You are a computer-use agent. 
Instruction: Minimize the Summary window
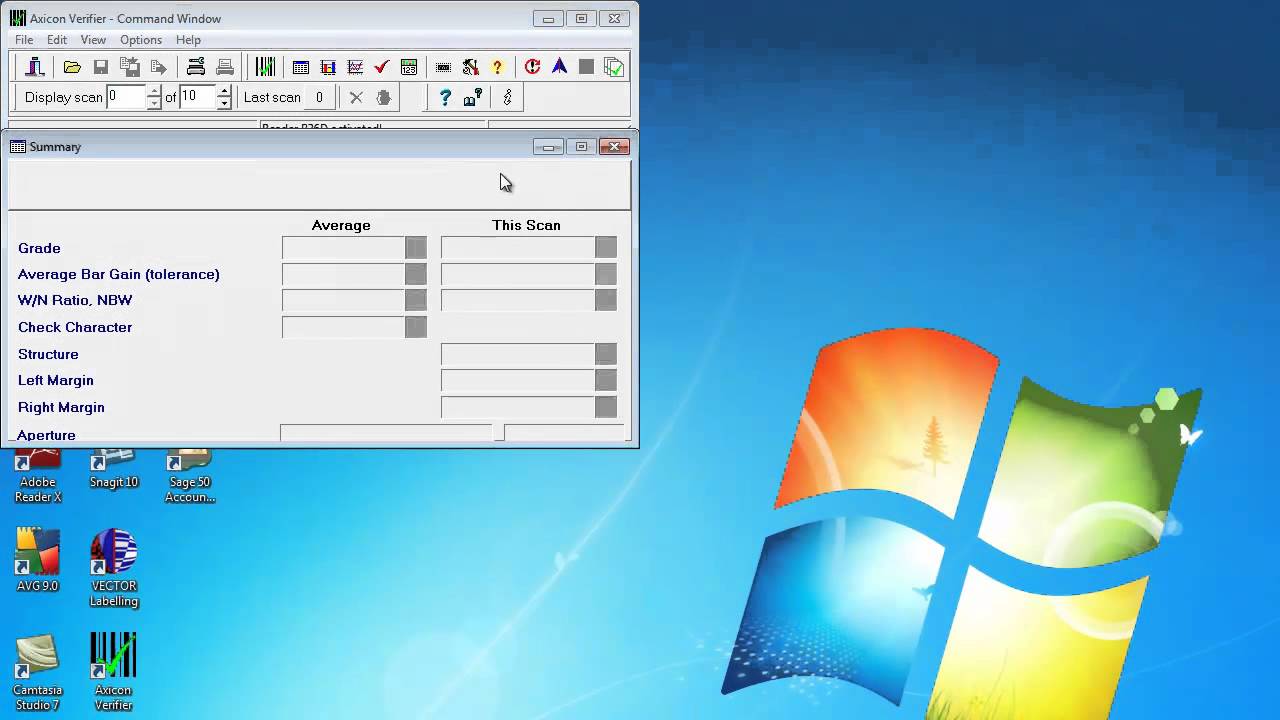[548, 147]
